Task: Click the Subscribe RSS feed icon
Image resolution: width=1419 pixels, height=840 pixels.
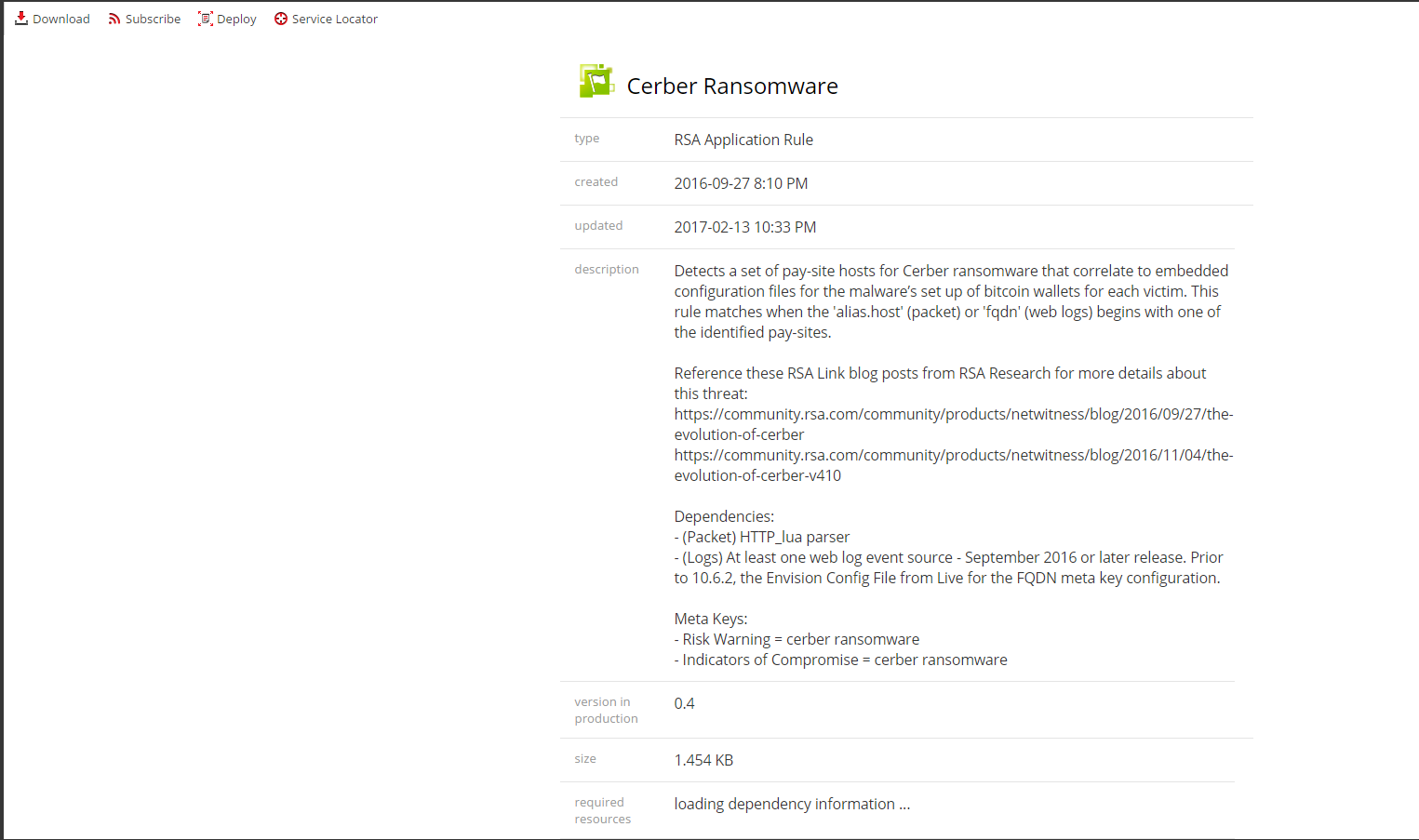Action: (114, 19)
